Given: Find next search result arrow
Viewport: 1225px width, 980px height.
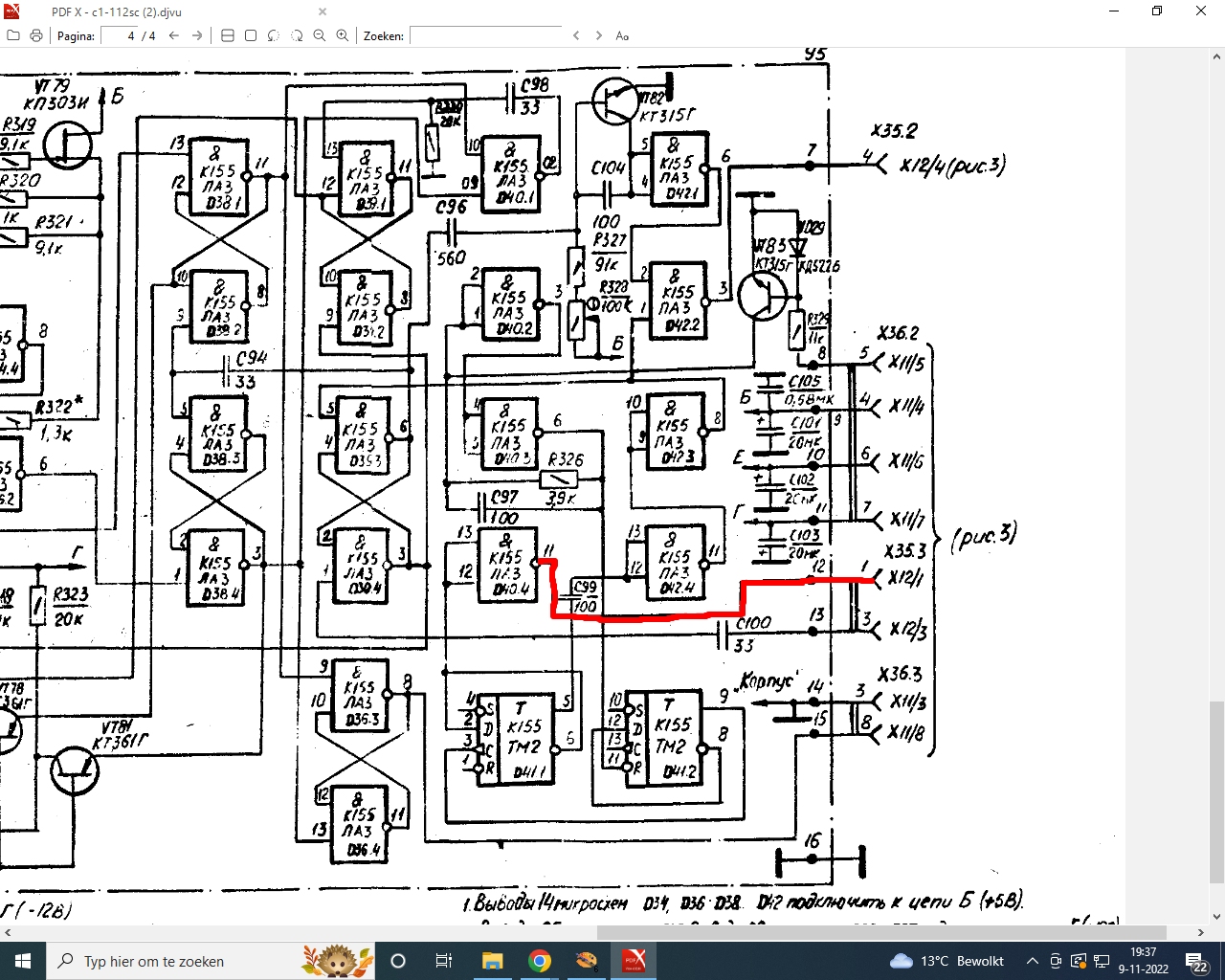Looking at the screenshot, I should [599, 35].
